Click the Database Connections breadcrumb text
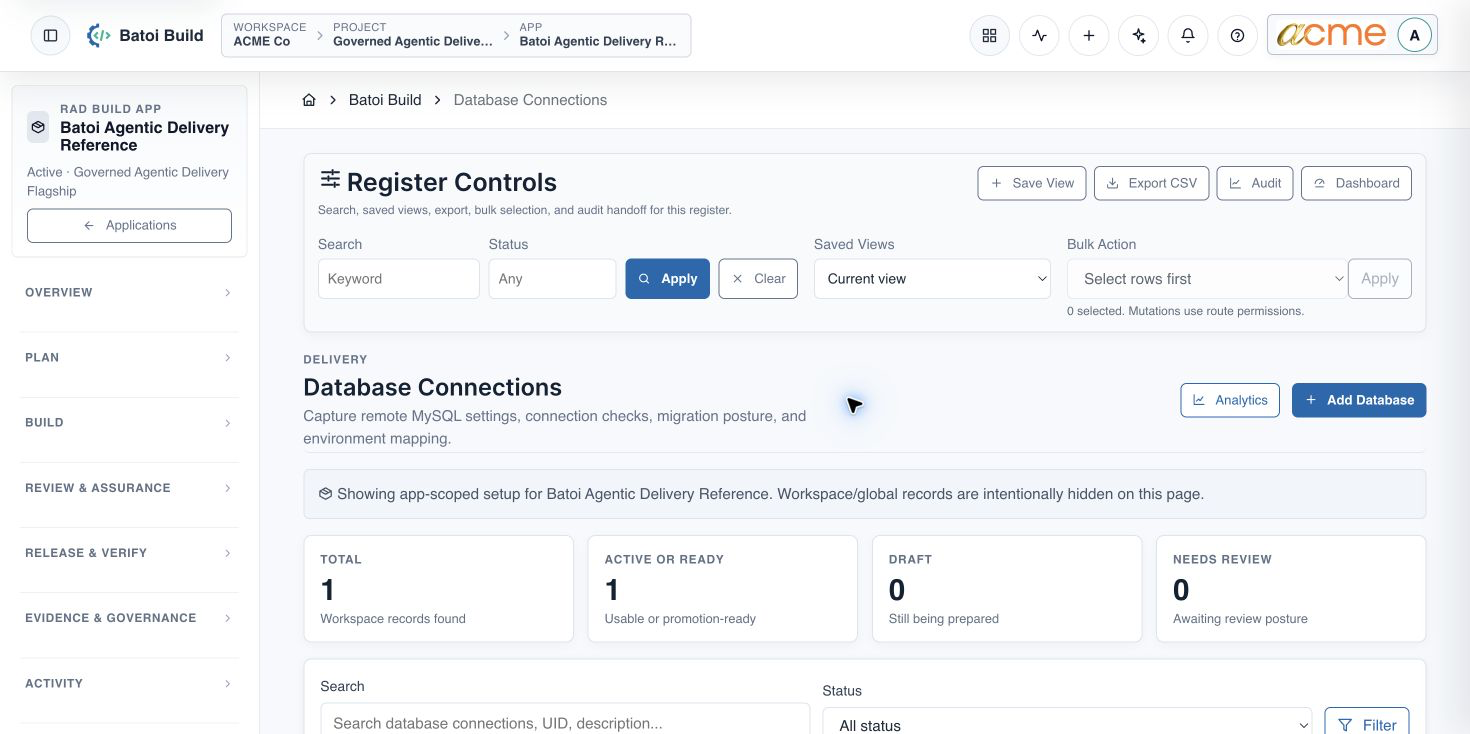 (530, 100)
